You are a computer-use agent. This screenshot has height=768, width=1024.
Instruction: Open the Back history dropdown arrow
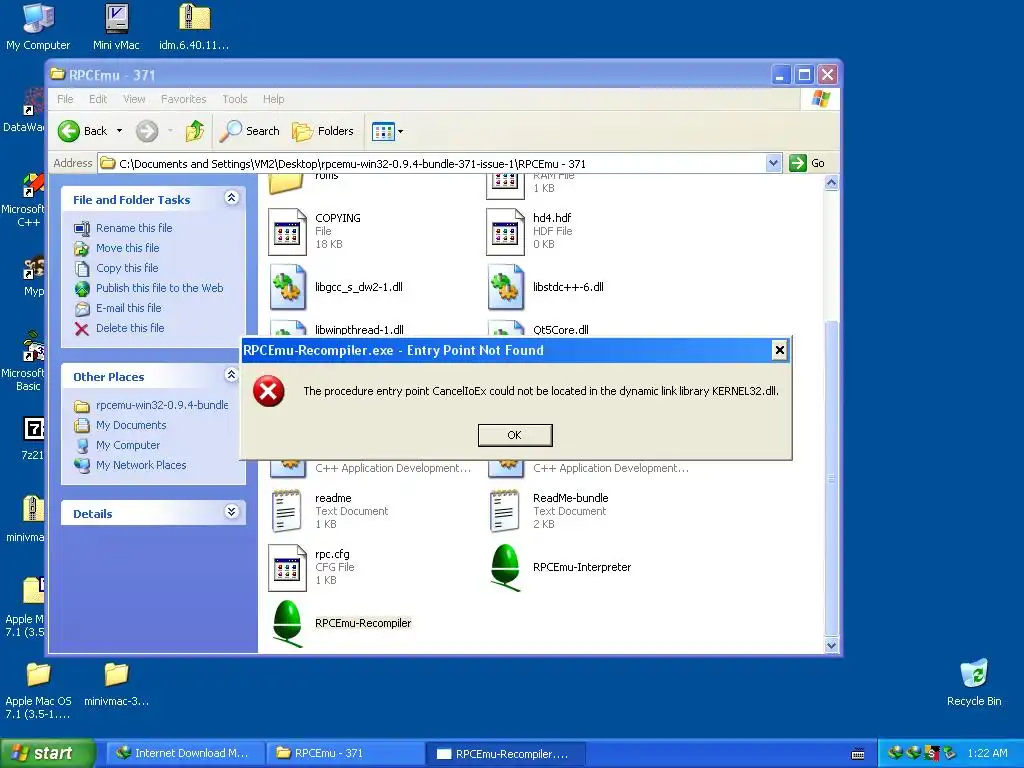(x=119, y=131)
